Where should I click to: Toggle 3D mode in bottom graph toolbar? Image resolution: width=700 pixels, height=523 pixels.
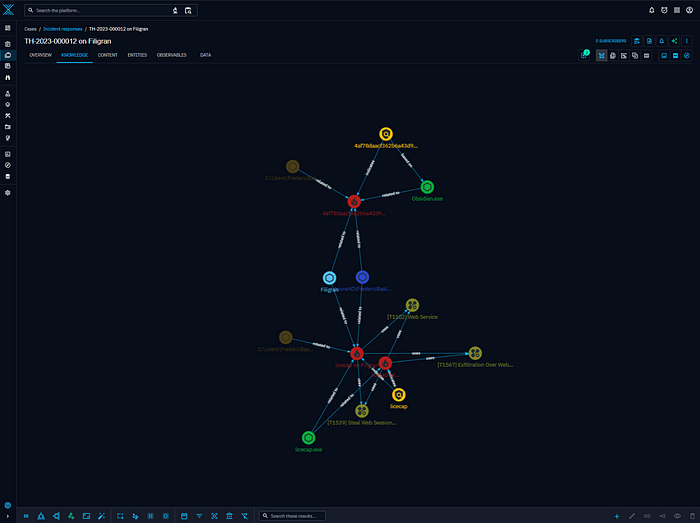pyautogui.click(x=26, y=516)
